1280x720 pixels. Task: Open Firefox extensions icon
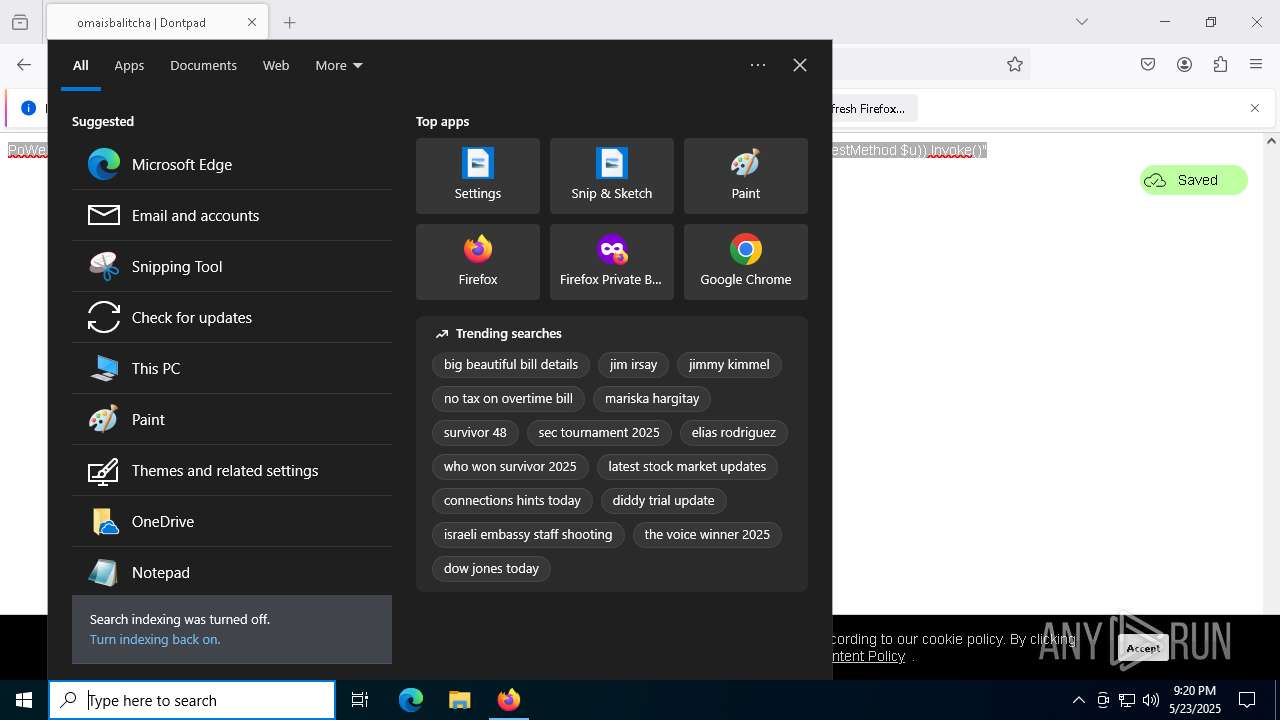tap(1220, 64)
